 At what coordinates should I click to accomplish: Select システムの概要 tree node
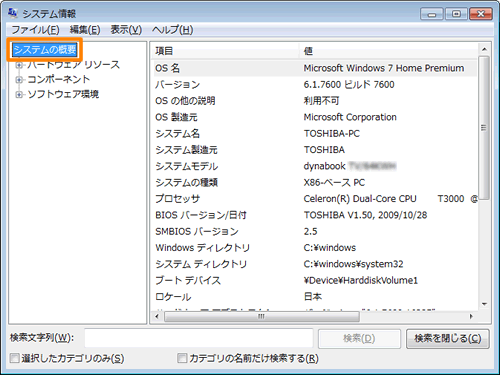(45, 50)
